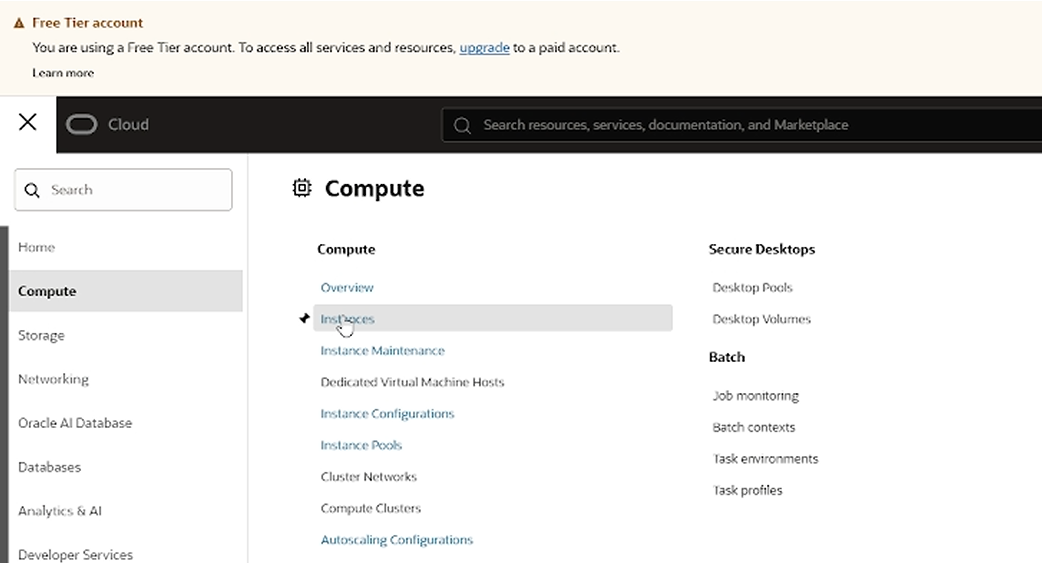
Task: Click the magnifier icon in top search bar
Action: pos(462,125)
